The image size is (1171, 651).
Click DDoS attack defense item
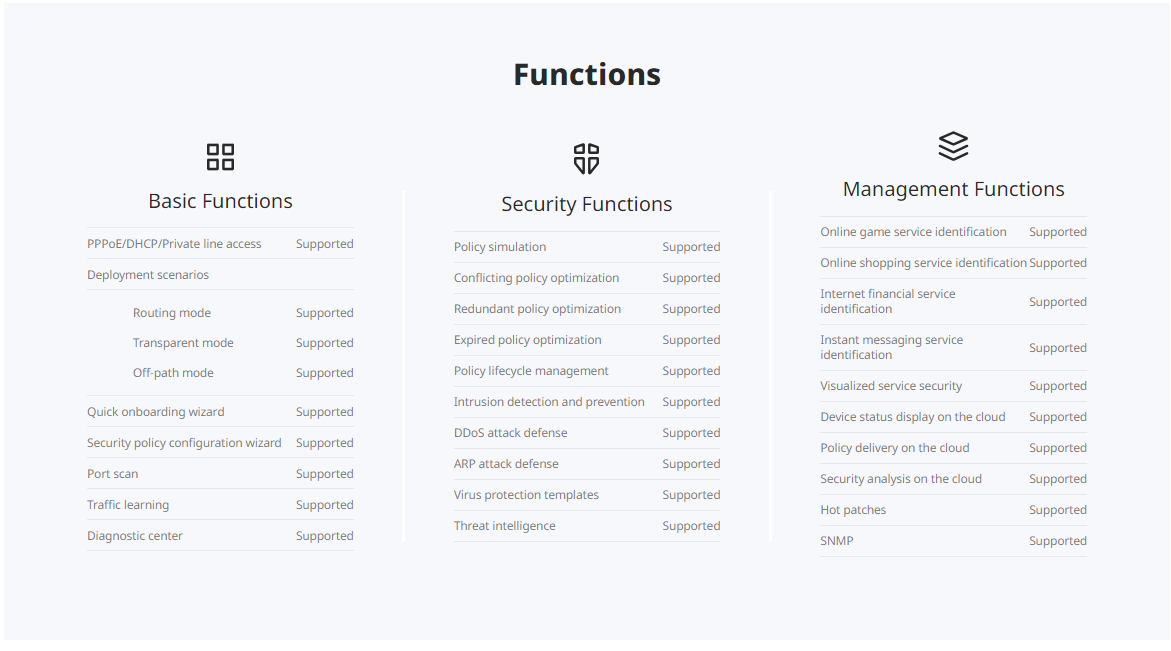pyautogui.click(x=510, y=433)
